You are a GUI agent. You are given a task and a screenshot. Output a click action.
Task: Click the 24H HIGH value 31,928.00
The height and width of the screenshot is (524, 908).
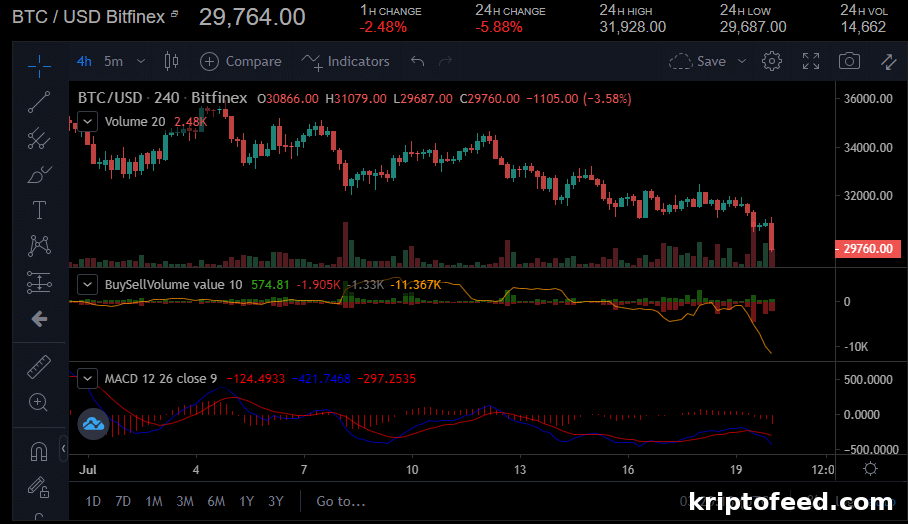[x=632, y=27]
